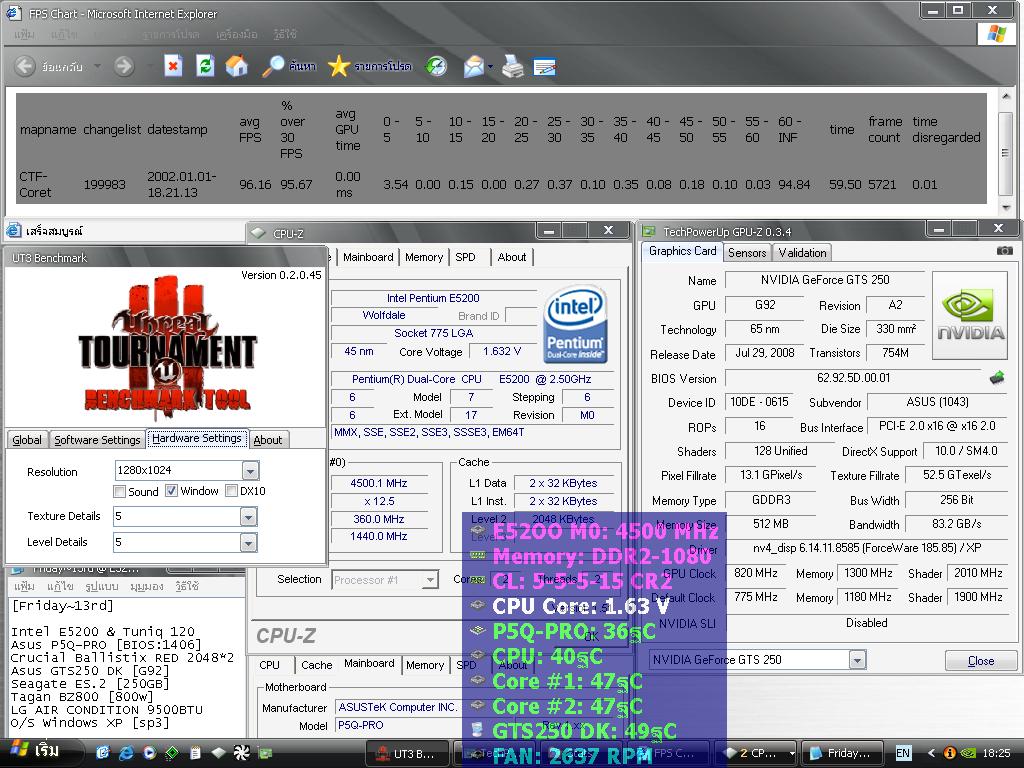1024x768 pixels.
Task: Open the มุมมอง menu in Notepad
Action: pos(146,586)
